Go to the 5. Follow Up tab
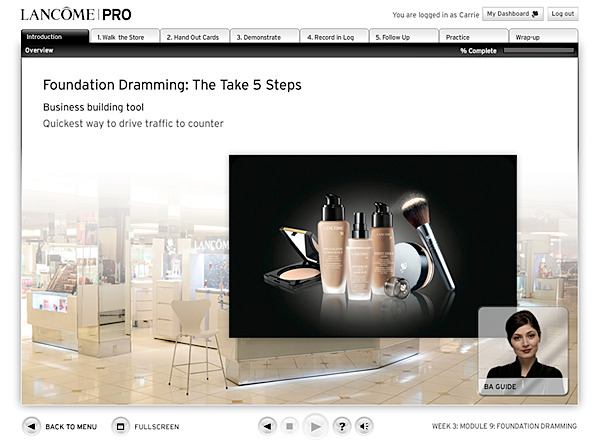 [404, 36]
